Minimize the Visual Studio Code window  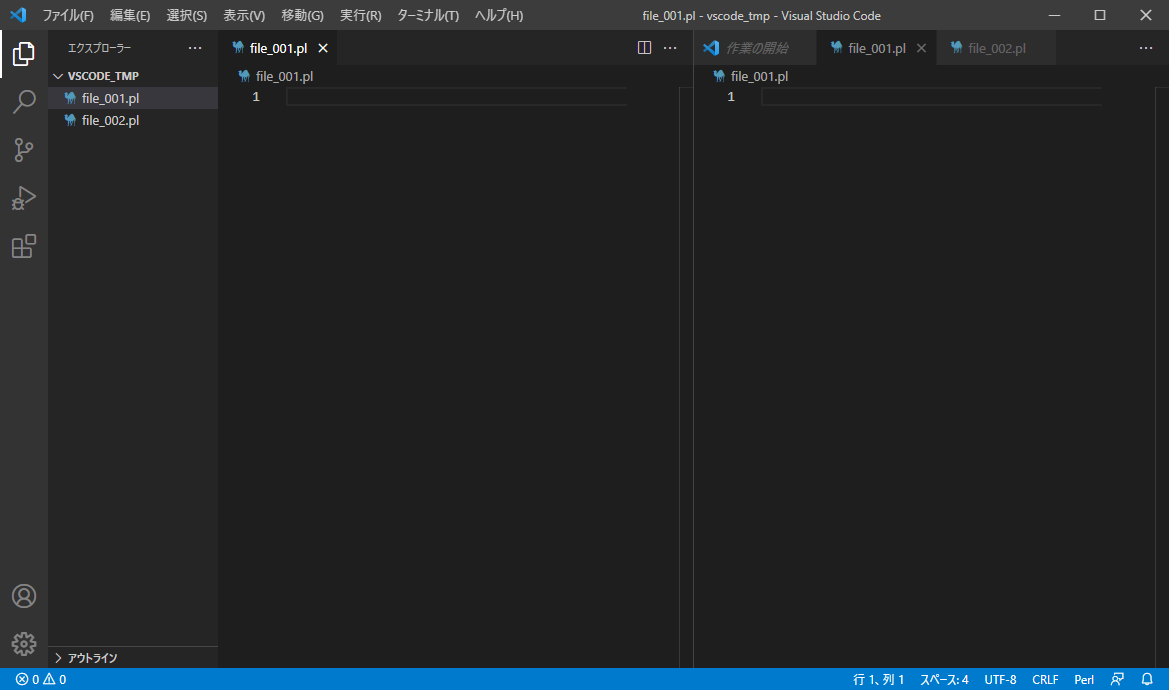point(1054,15)
